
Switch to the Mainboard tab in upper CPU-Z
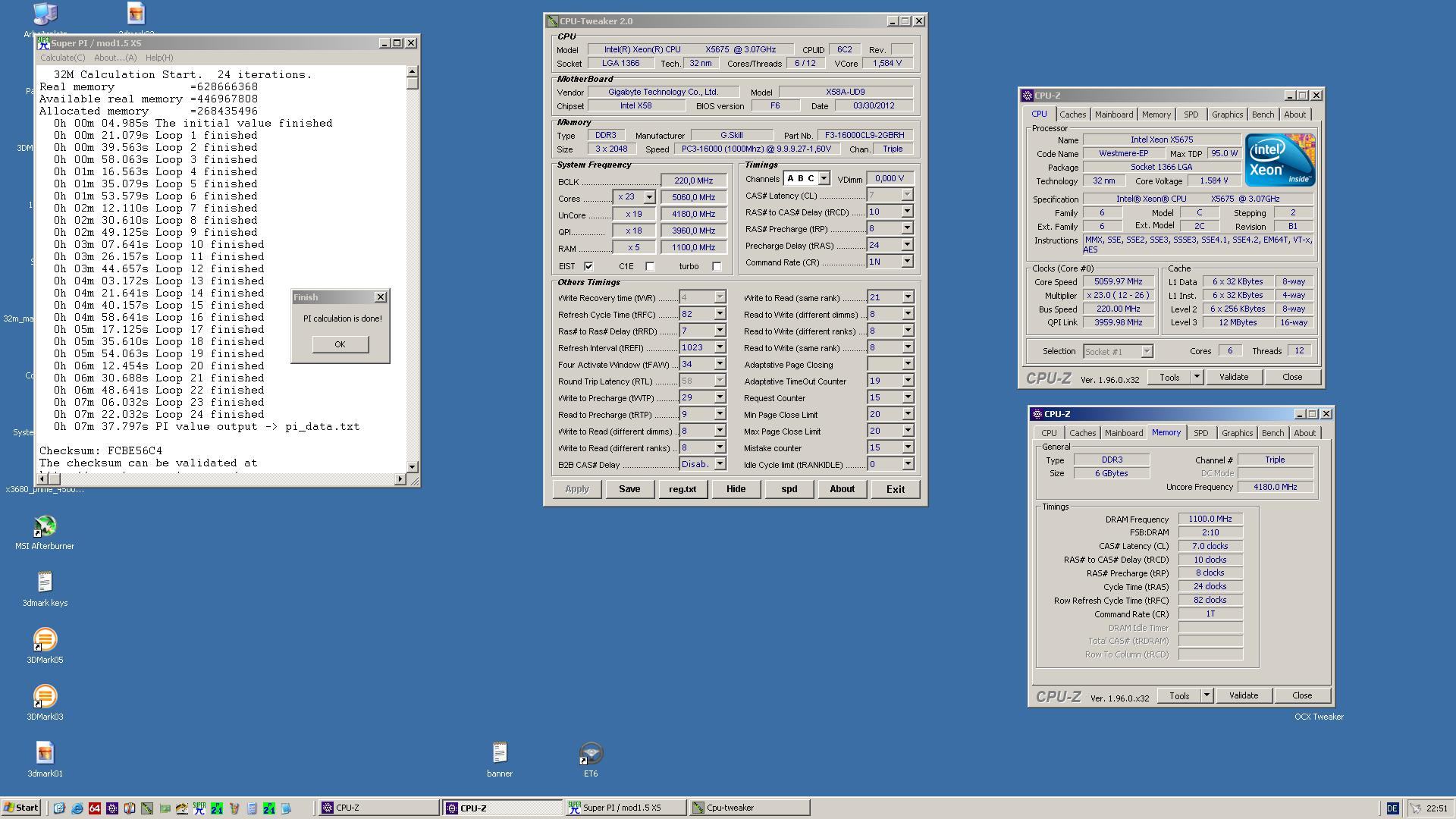click(1113, 115)
